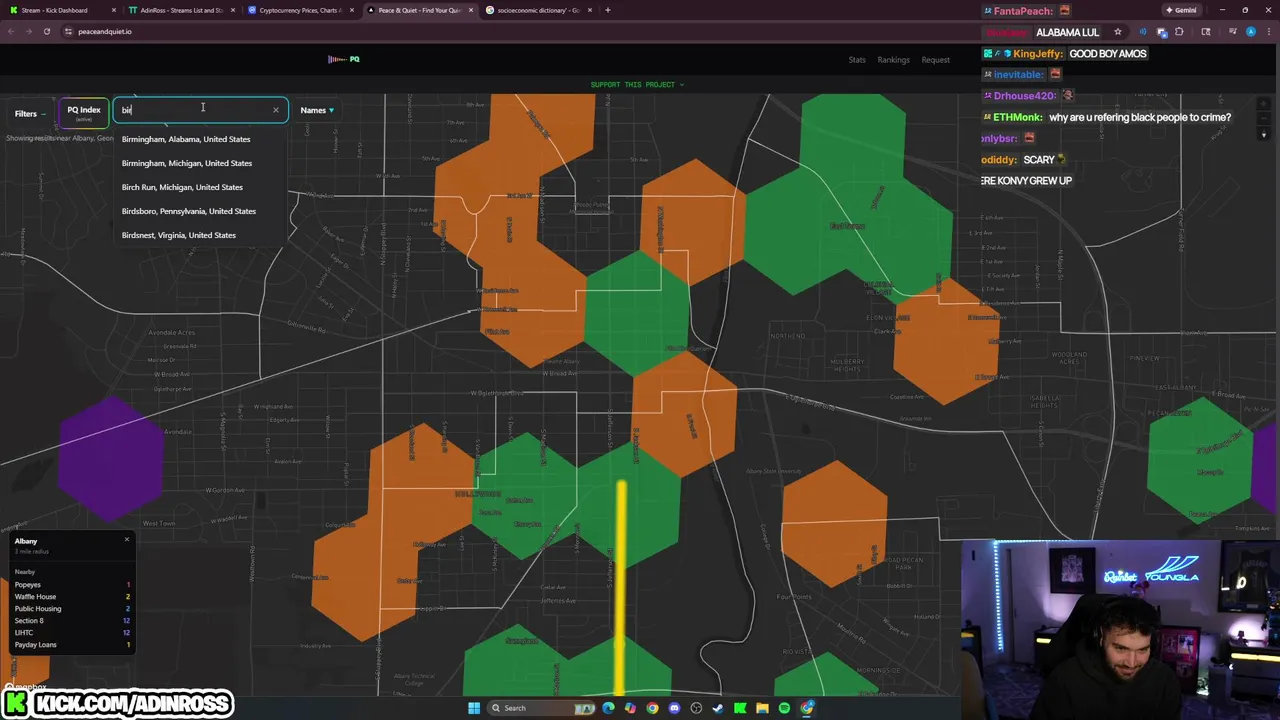The height and width of the screenshot is (720, 1280).
Task: Click the purple hexagon near Avondale
Action: pyautogui.click(x=111, y=458)
